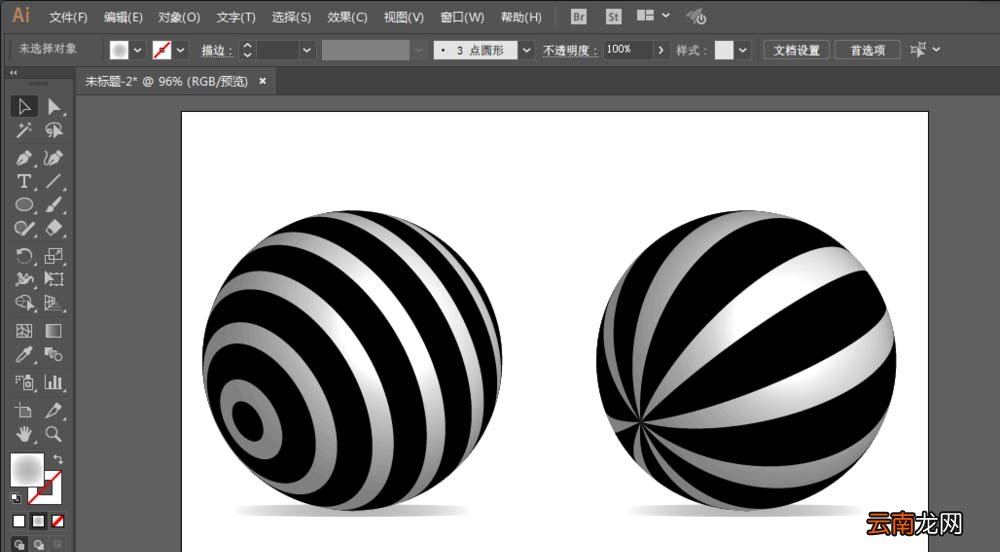The height and width of the screenshot is (552, 1000).
Task: Set paint mode to None
Action: 57,521
